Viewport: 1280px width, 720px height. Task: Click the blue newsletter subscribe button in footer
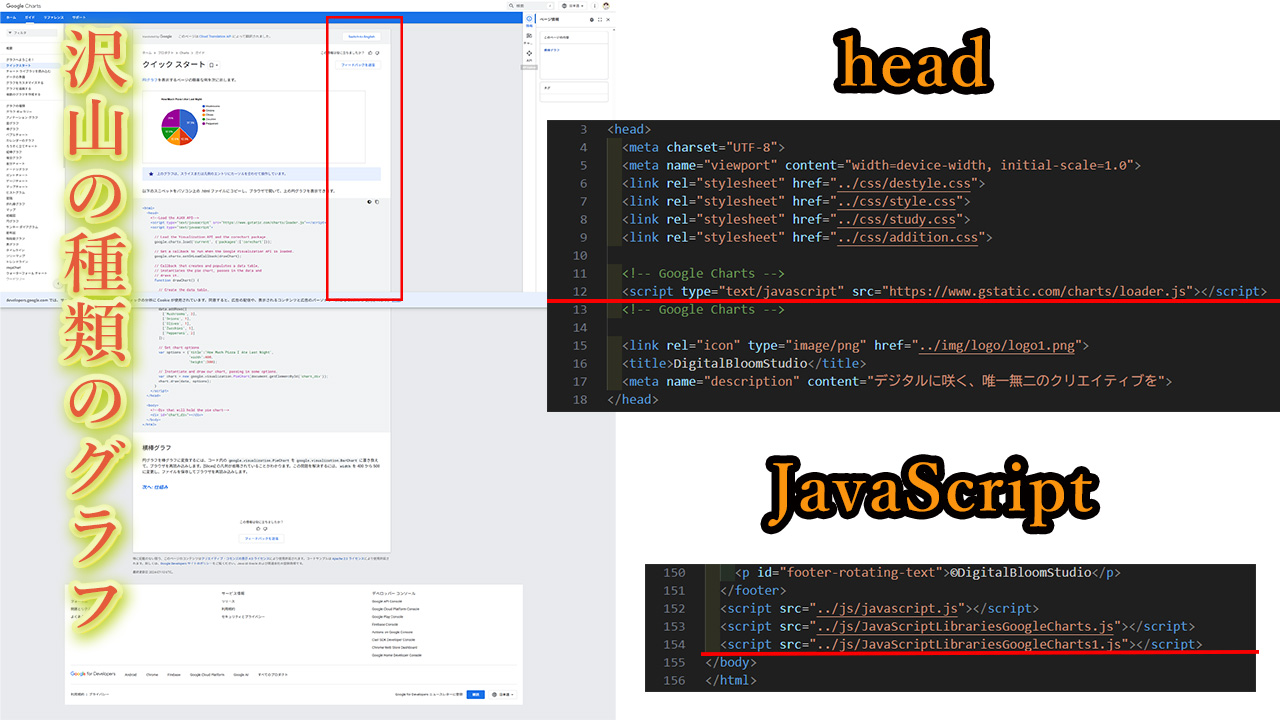pos(477,694)
